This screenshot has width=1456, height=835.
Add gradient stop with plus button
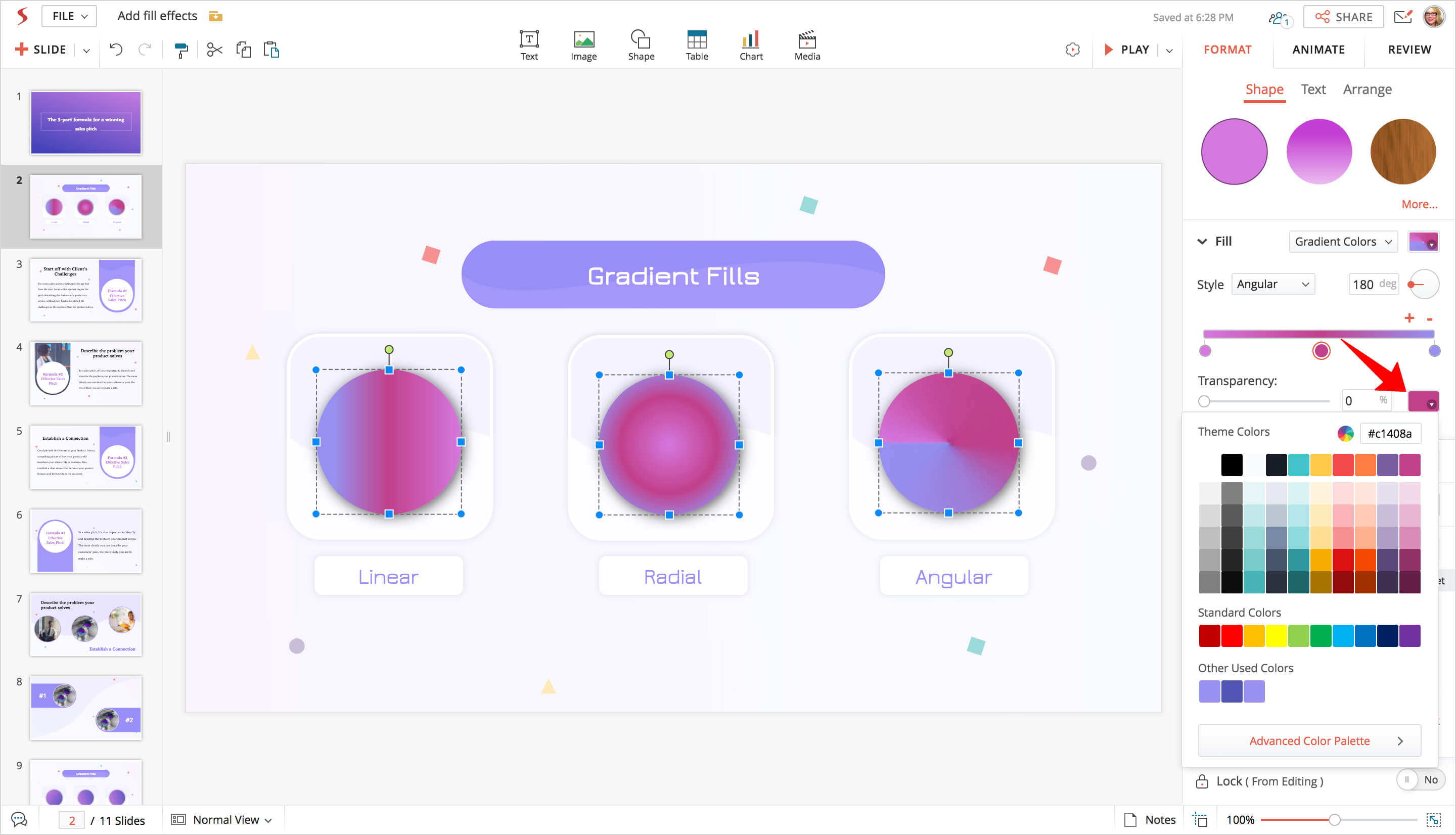coord(1409,318)
